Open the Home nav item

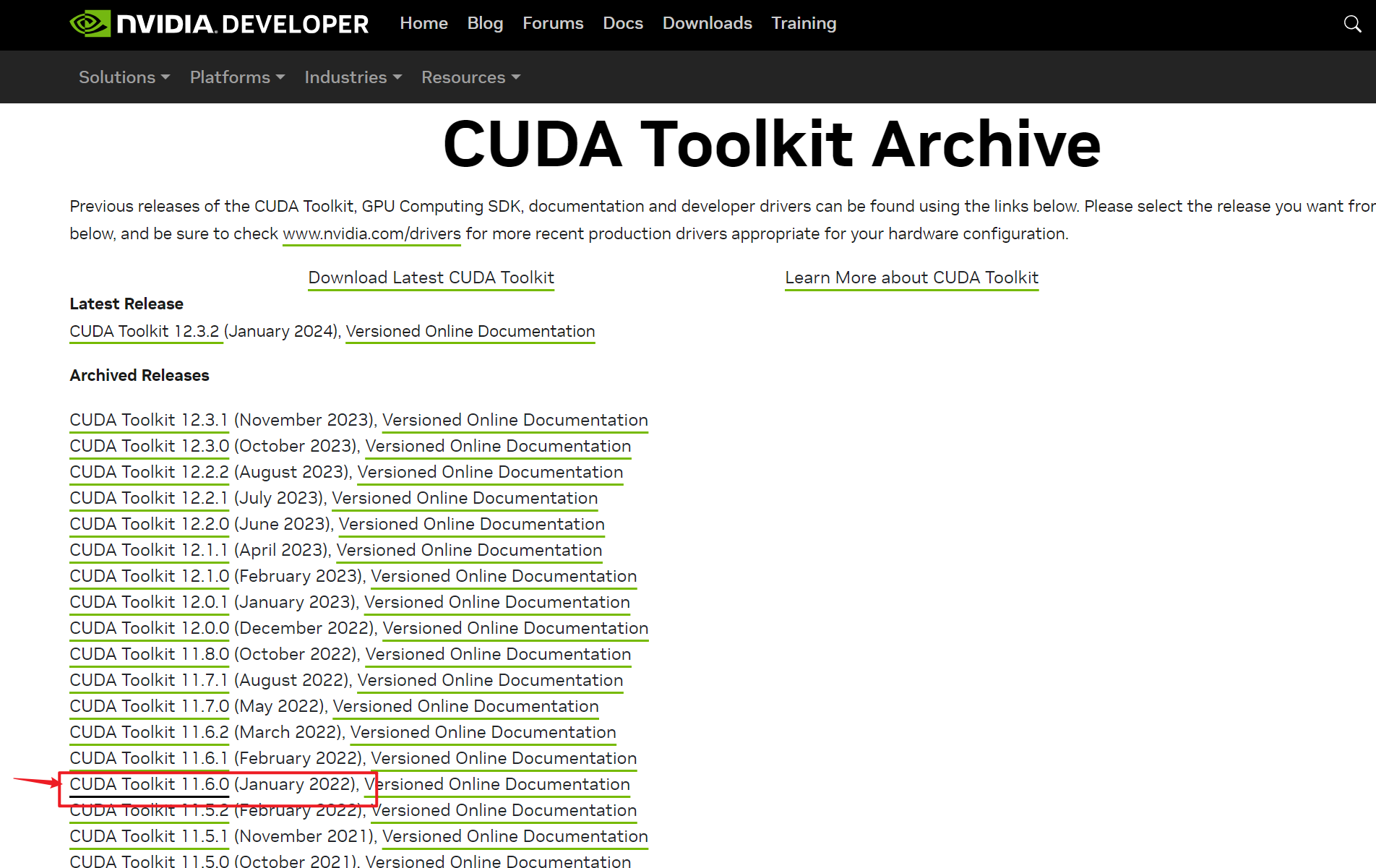click(423, 23)
